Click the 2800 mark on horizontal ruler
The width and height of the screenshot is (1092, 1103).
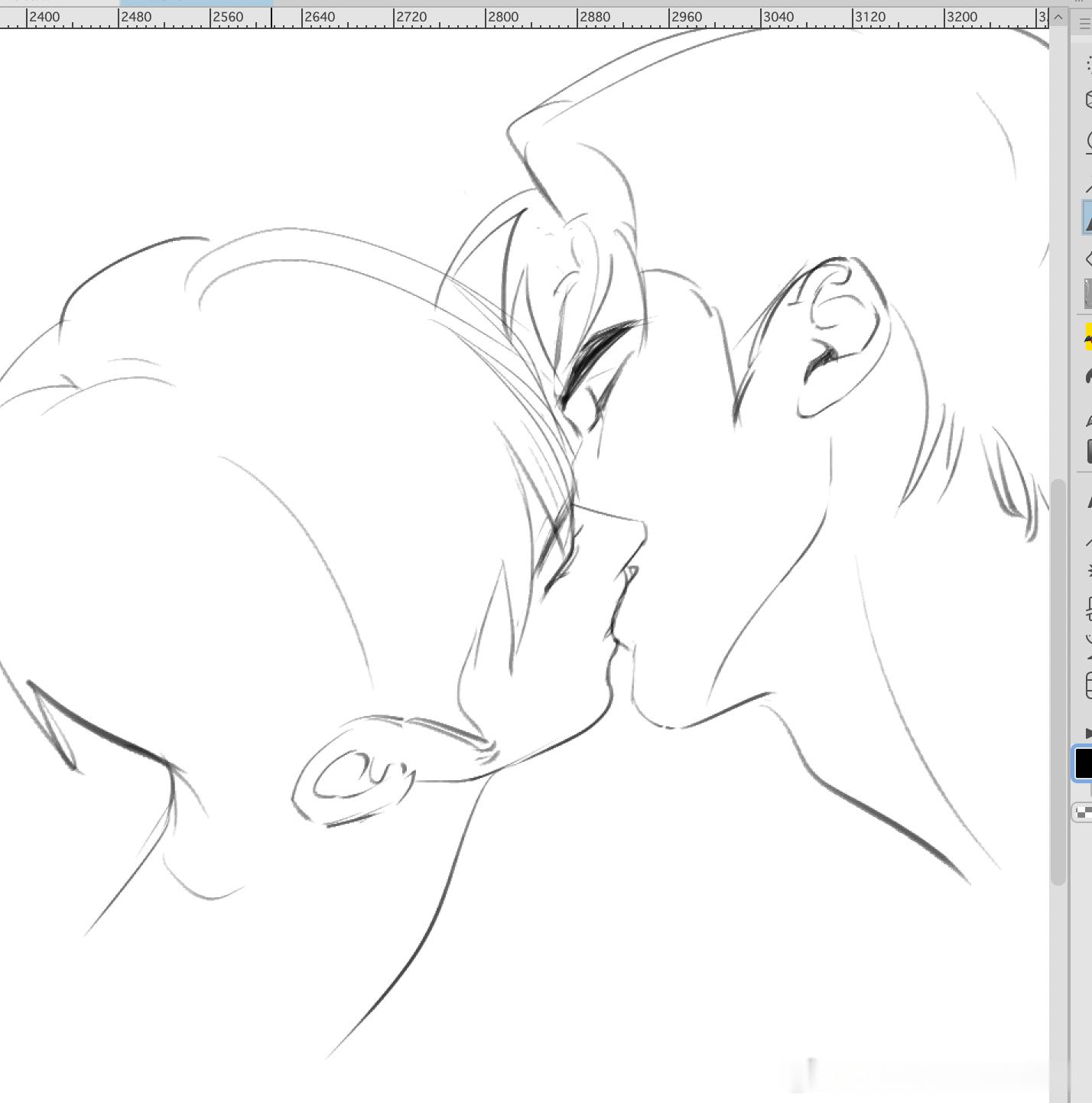pyautogui.click(x=502, y=17)
